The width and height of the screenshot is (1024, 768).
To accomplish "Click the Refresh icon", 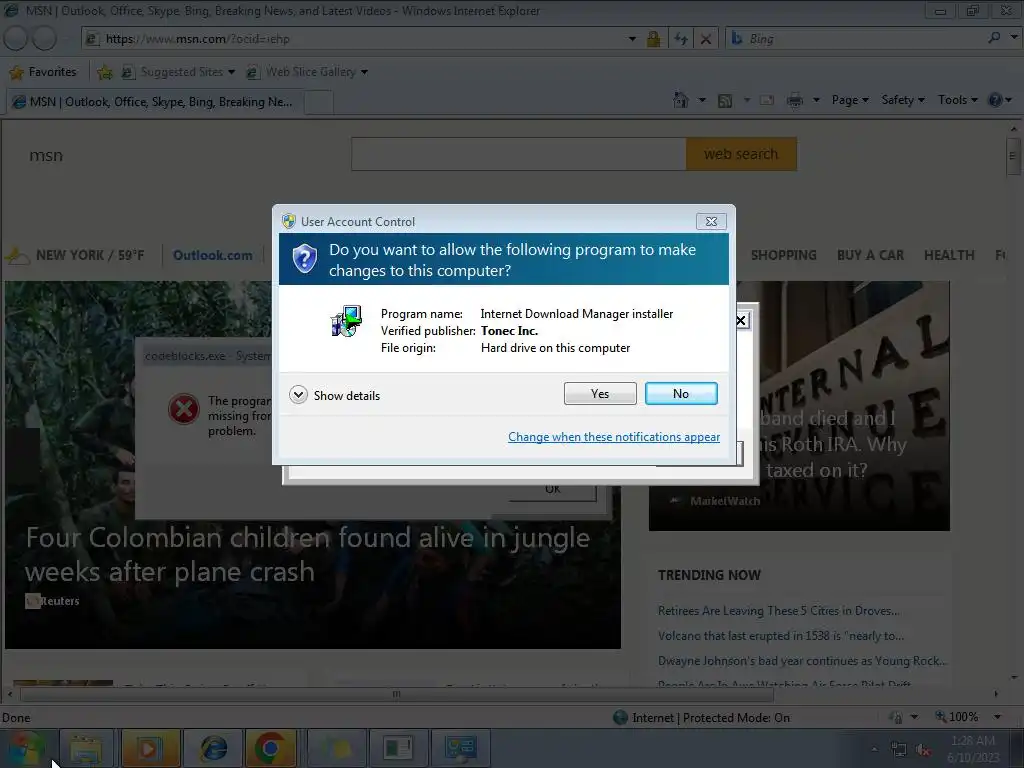I will [x=680, y=39].
